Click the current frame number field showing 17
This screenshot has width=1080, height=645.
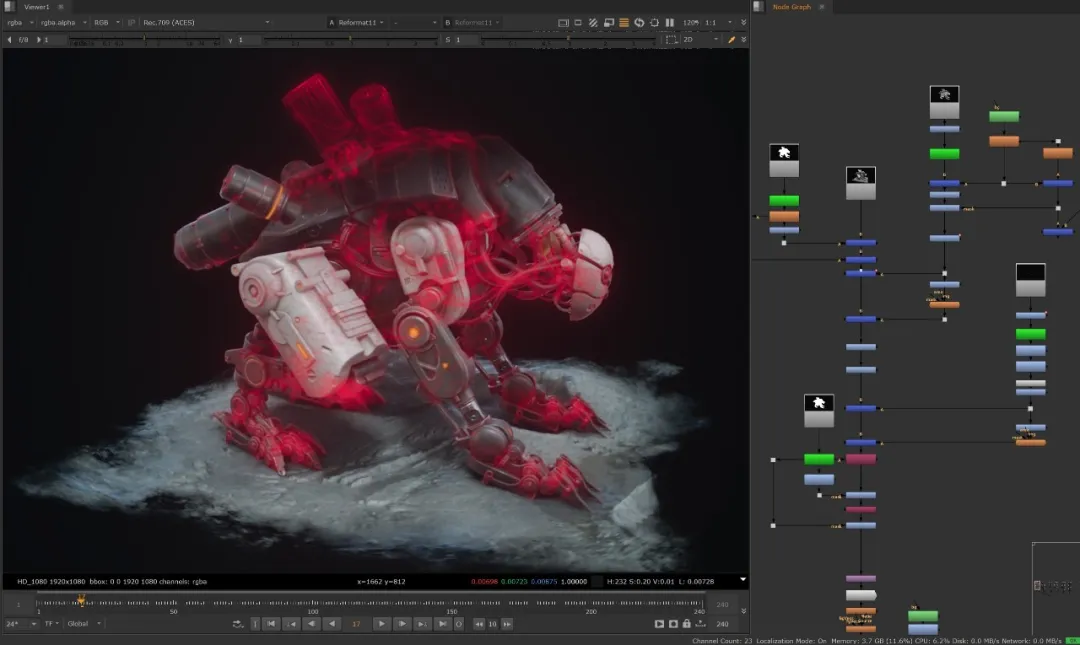[356, 624]
